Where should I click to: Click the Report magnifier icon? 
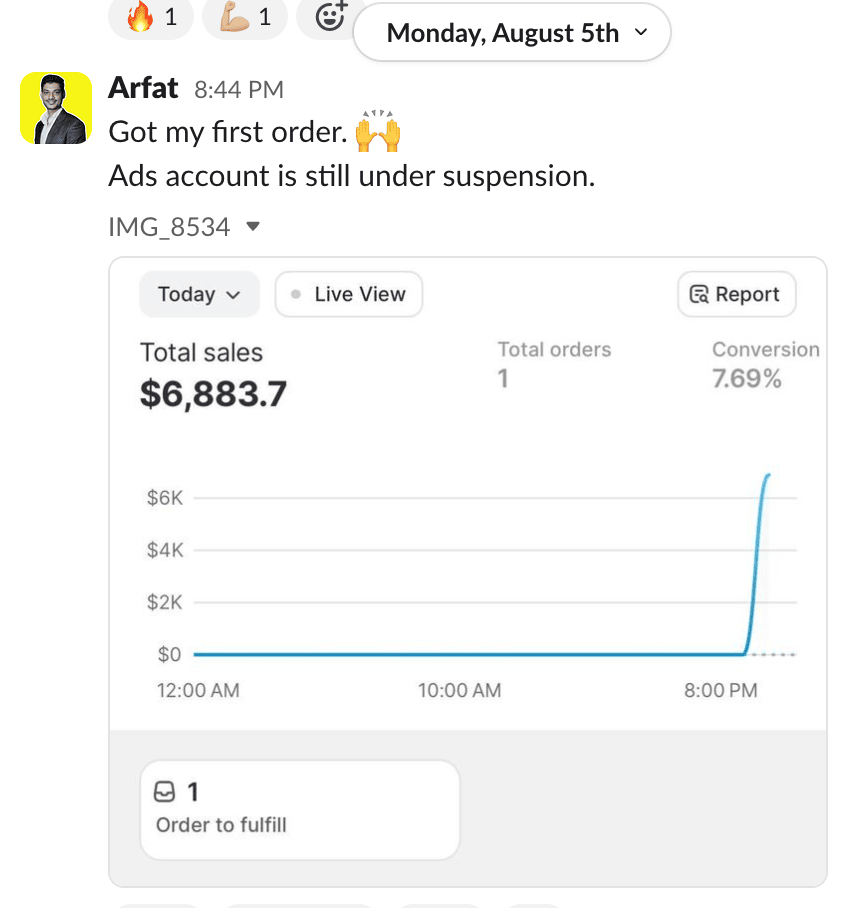699,295
